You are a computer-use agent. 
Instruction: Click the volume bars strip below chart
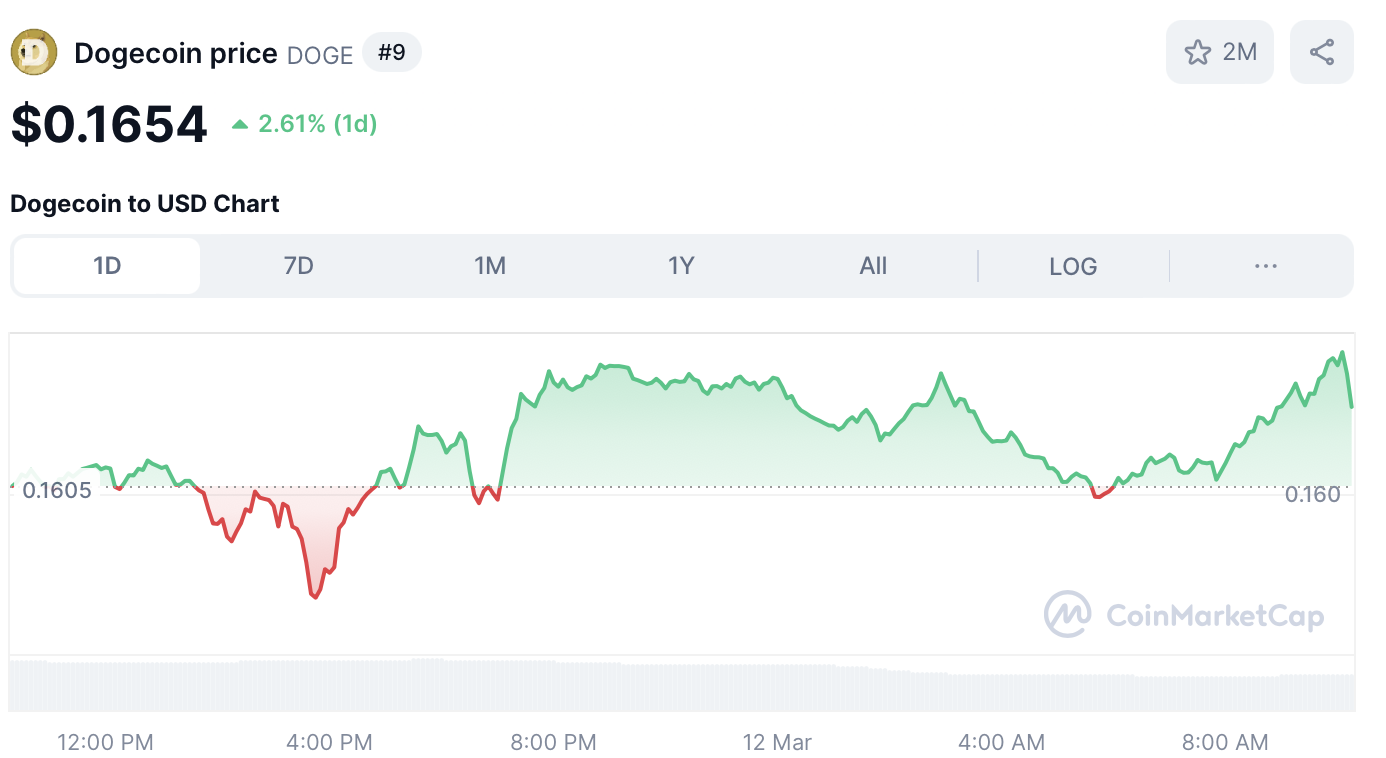(682, 685)
